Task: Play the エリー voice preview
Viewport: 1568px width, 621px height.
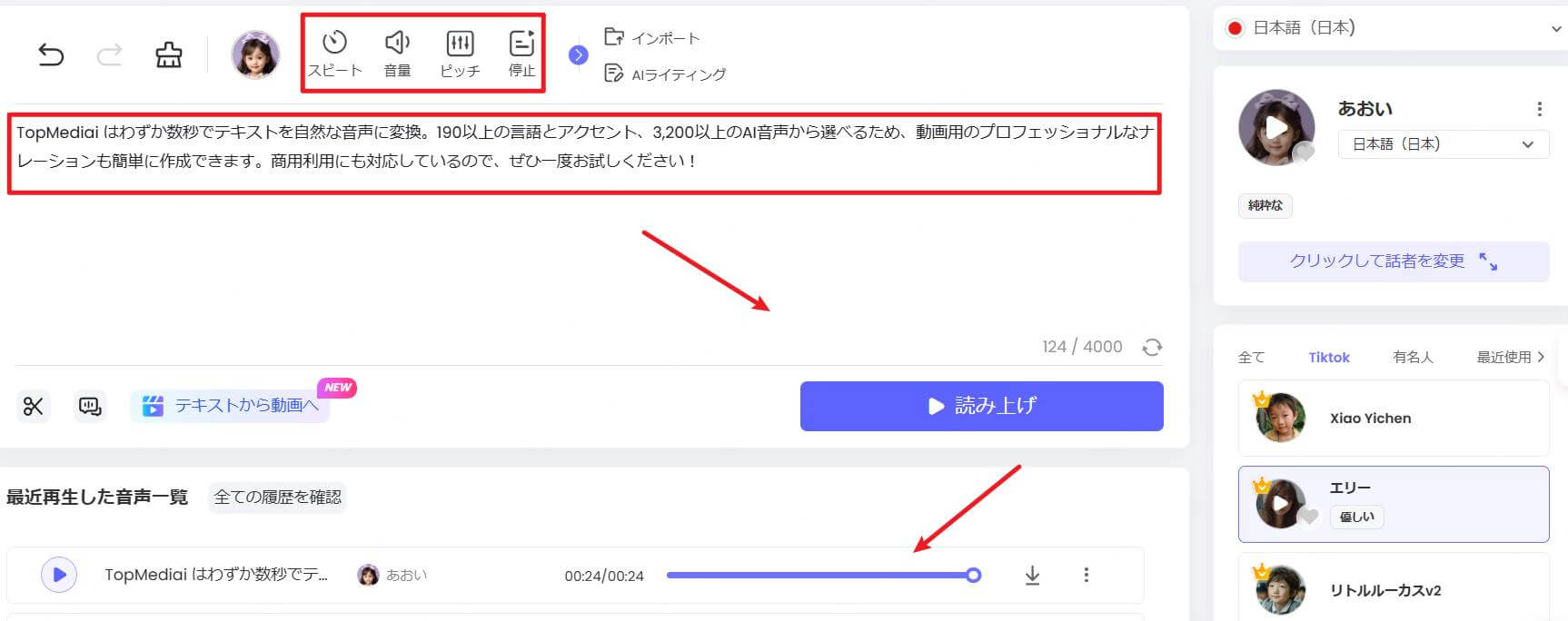Action: (x=1280, y=504)
